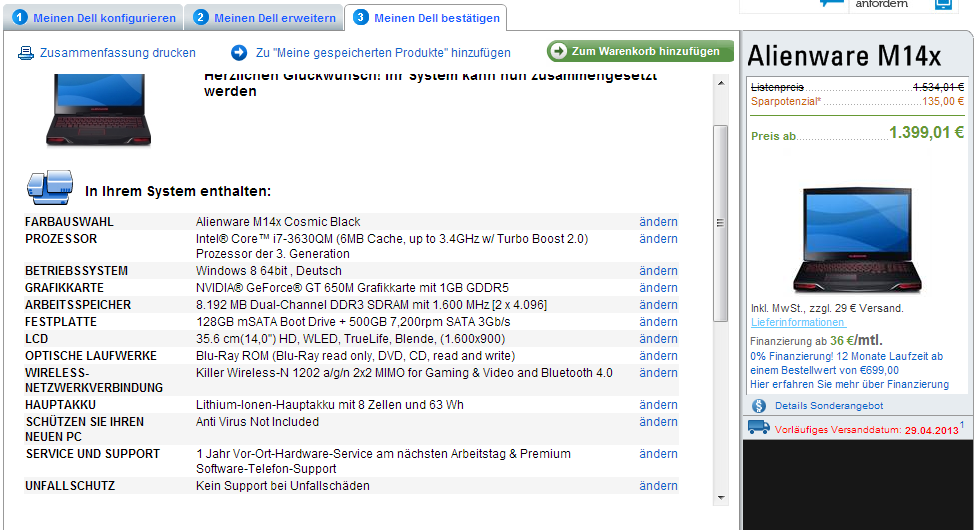
Task: Change the FARBAUSWAHL selection via ändern
Action: (658, 222)
